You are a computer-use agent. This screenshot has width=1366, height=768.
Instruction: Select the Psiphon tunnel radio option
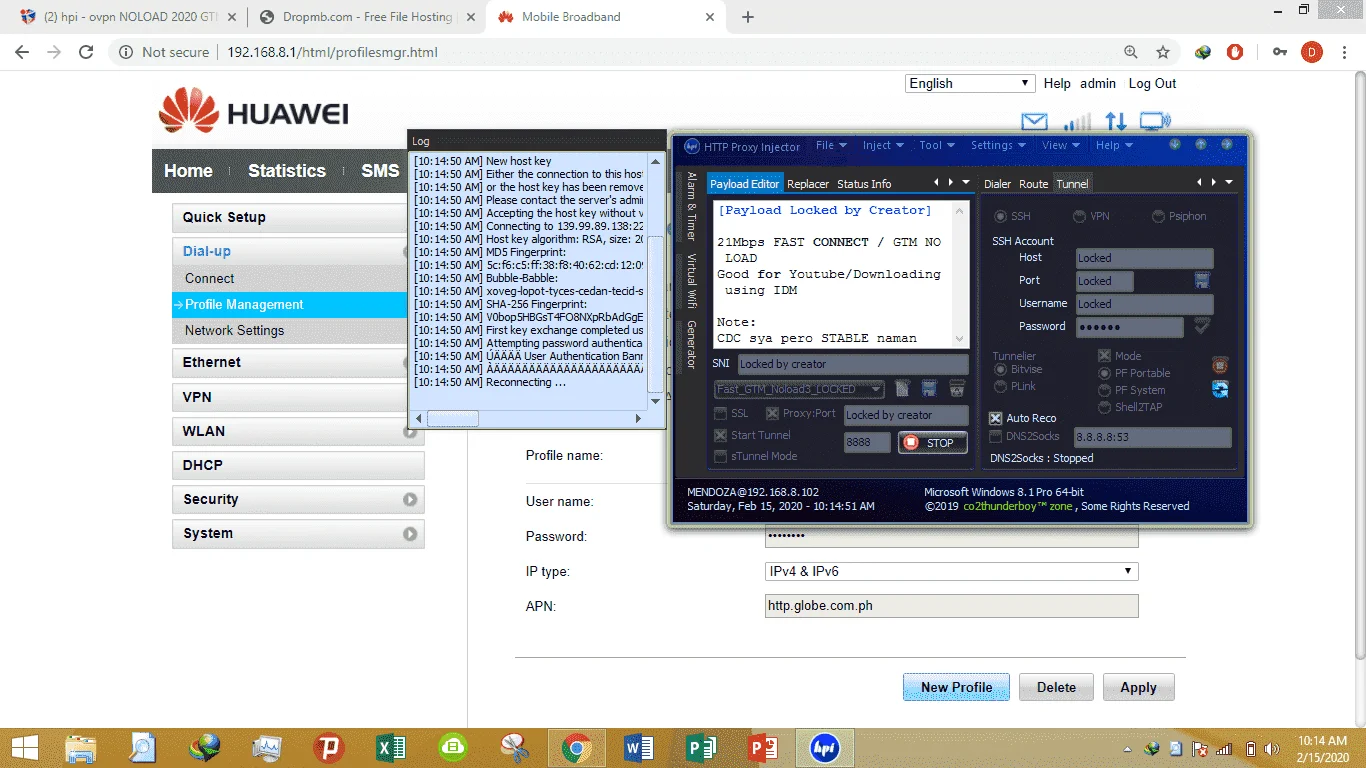pos(1179,216)
